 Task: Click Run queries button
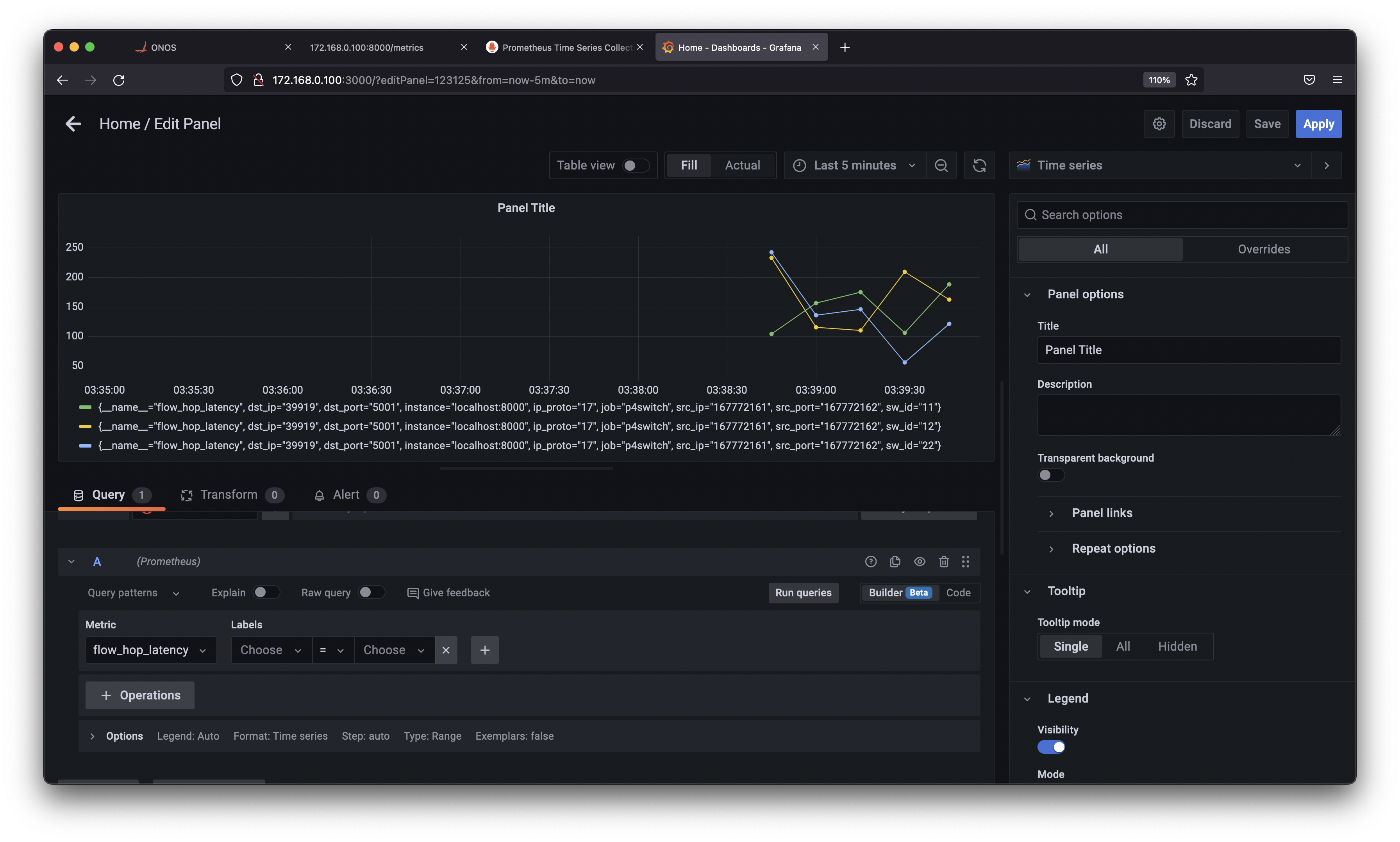coord(803,592)
